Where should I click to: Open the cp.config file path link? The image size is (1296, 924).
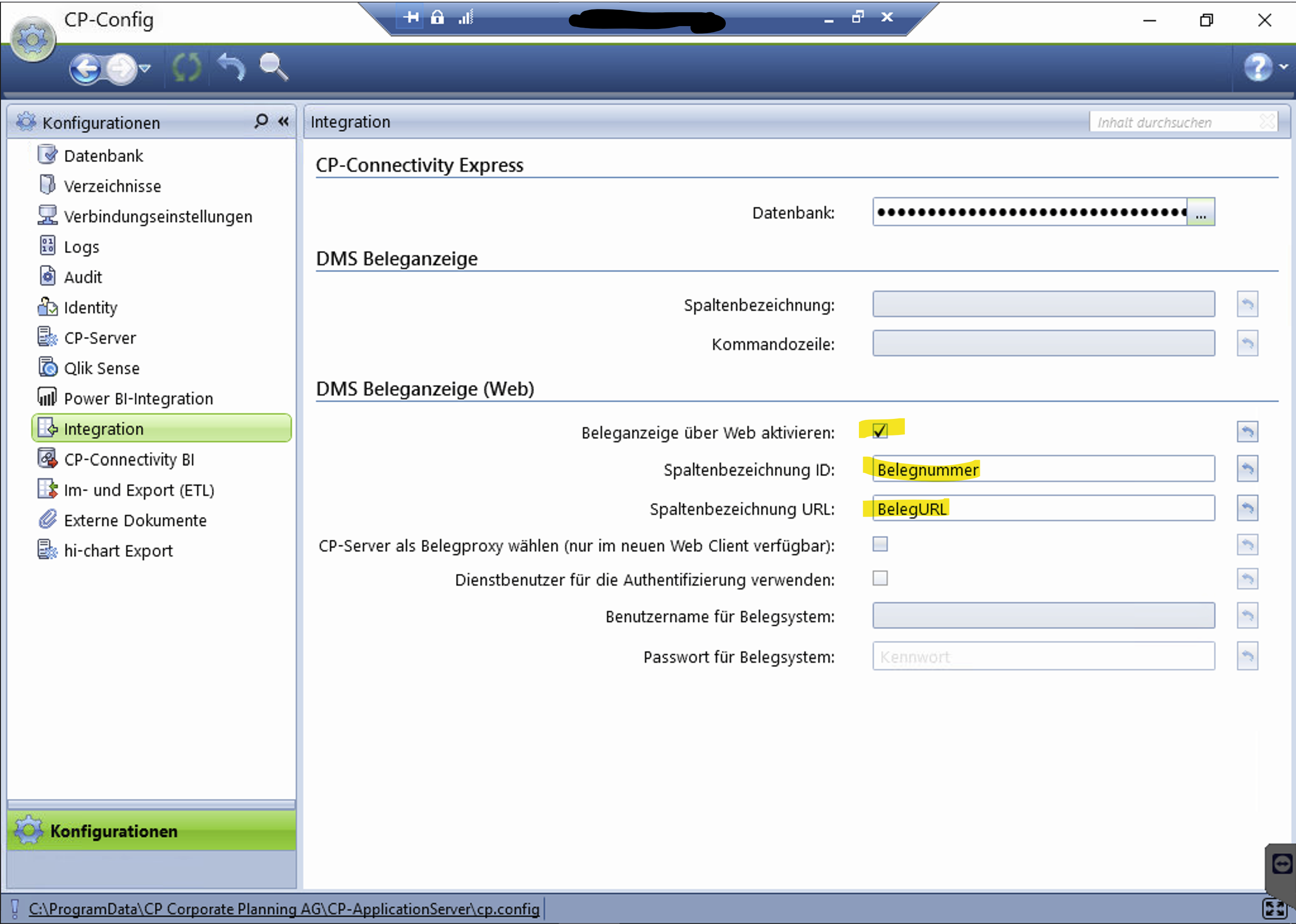(283, 909)
